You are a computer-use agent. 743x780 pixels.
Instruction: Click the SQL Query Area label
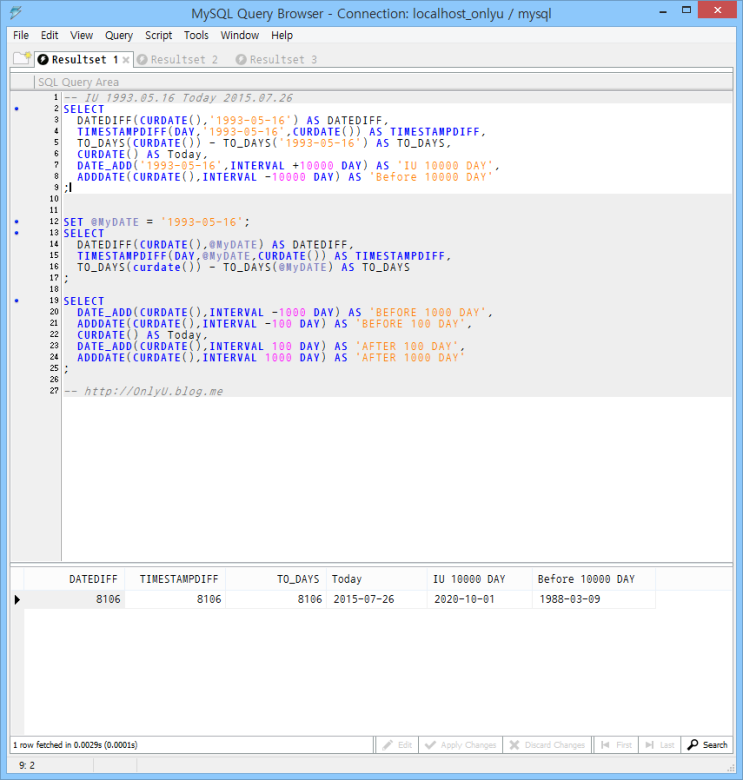(79, 82)
